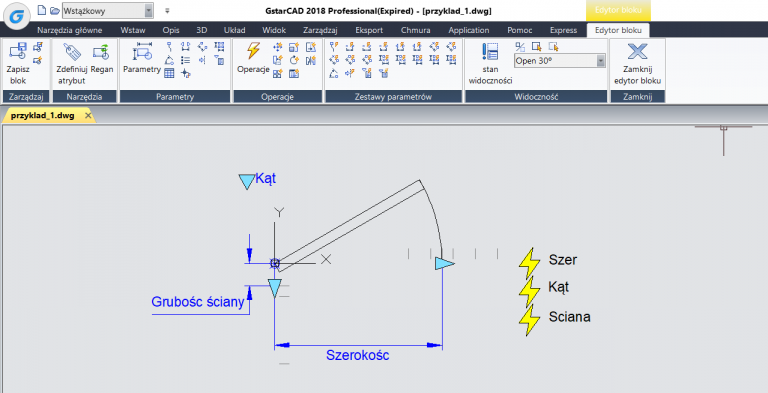Click the Zdefiniuj atrybut tag button
Screen dimensions: 768x393
coord(72,64)
